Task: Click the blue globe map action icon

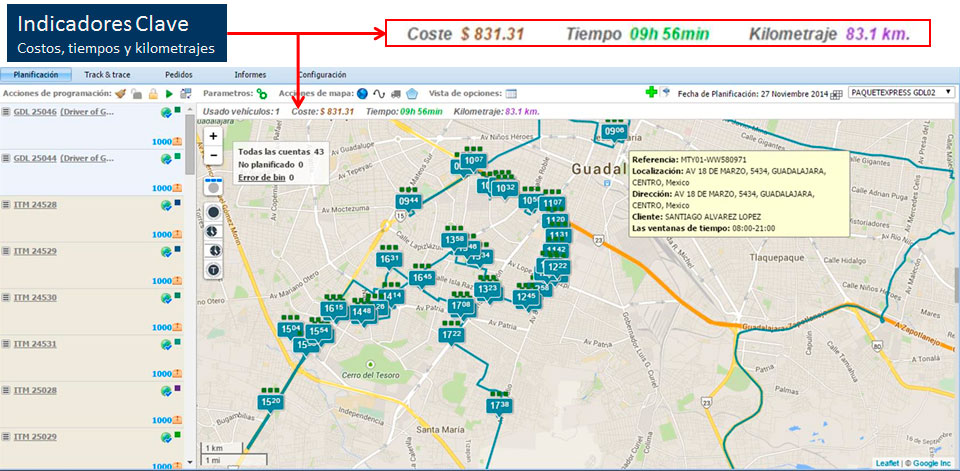Action: pyautogui.click(x=362, y=93)
